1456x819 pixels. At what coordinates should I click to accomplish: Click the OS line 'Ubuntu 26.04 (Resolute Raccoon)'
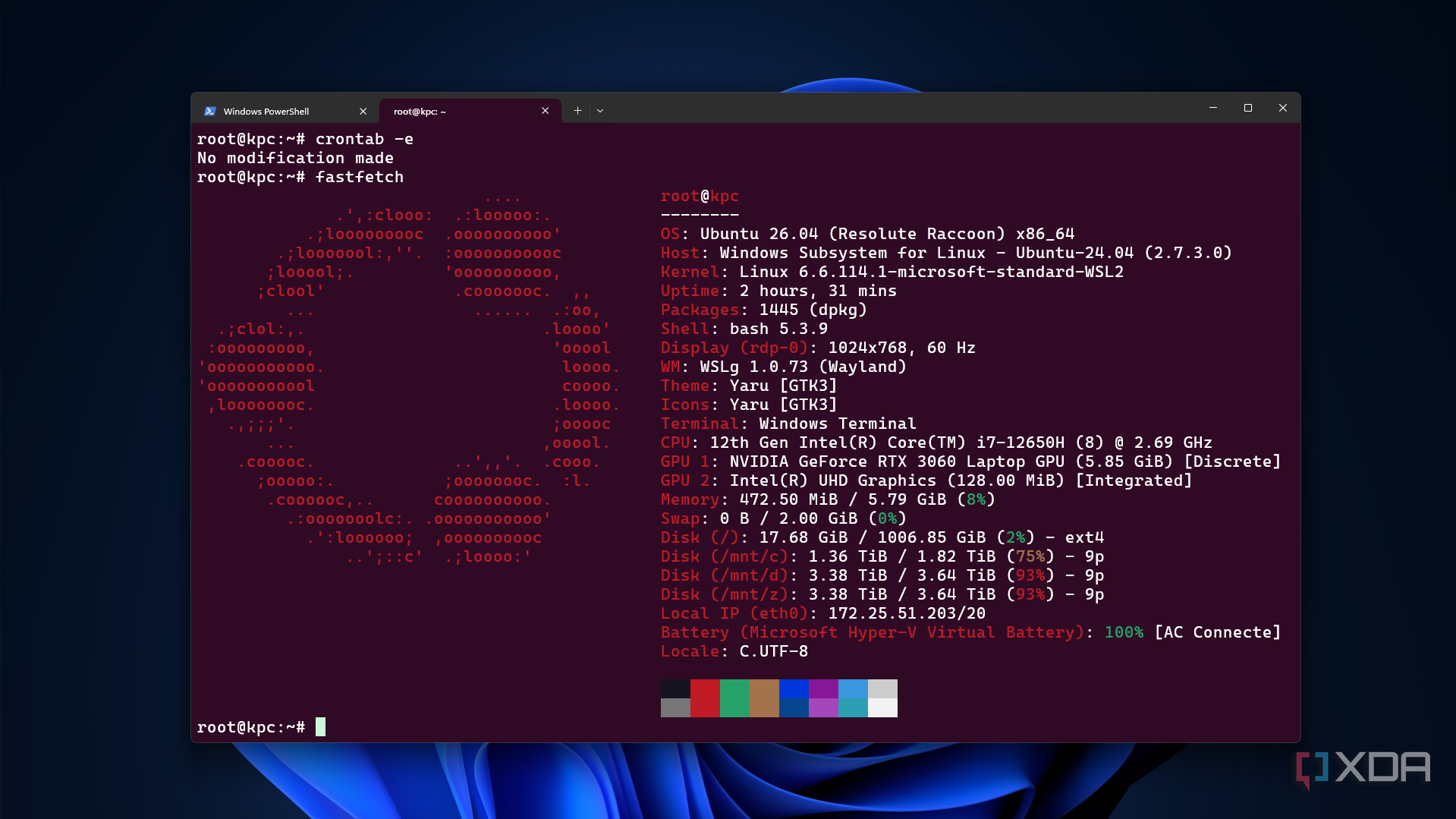[867, 234]
